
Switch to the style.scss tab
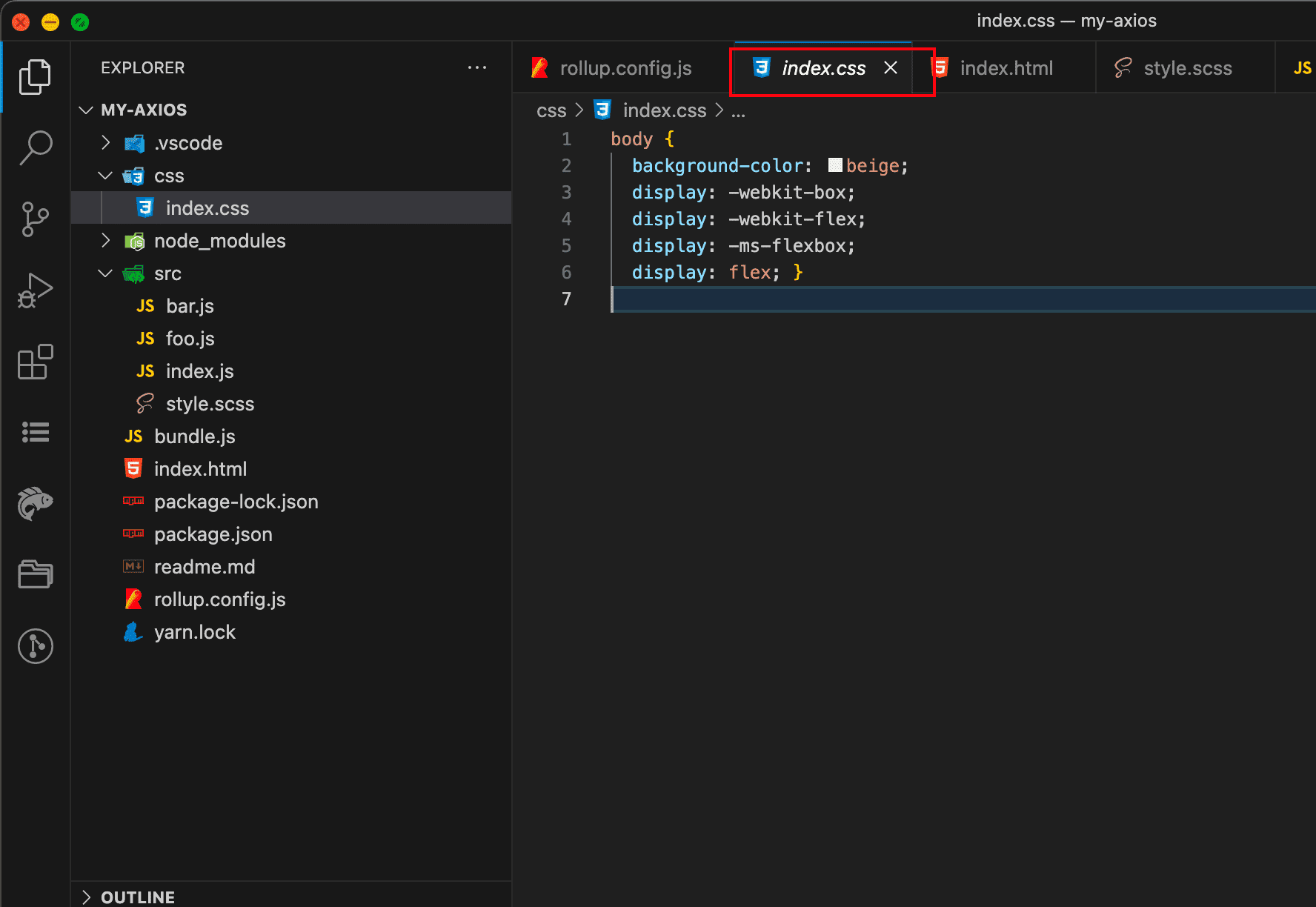tap(1186, 68)
